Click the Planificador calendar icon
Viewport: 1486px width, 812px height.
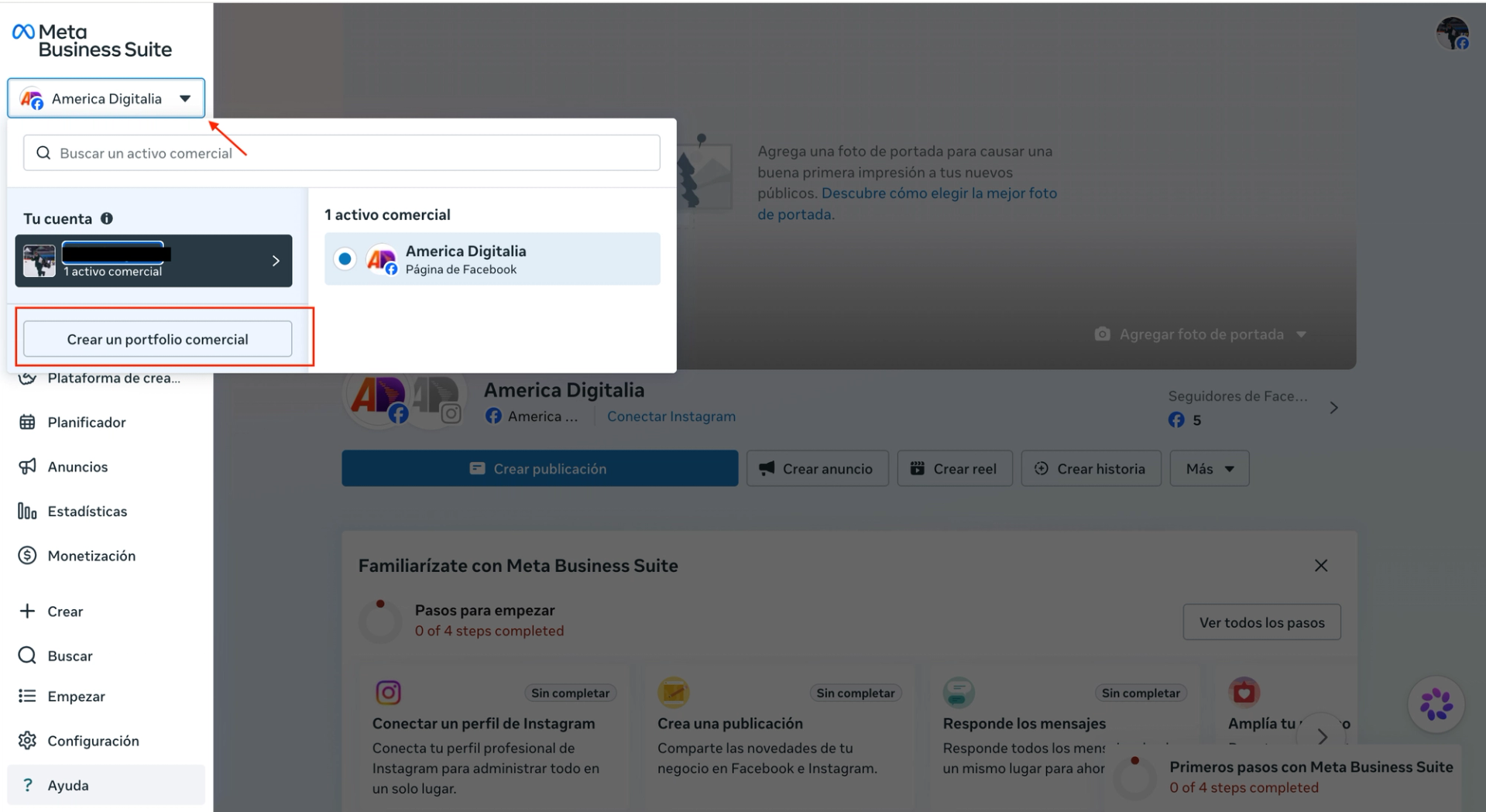pos(27,422)
